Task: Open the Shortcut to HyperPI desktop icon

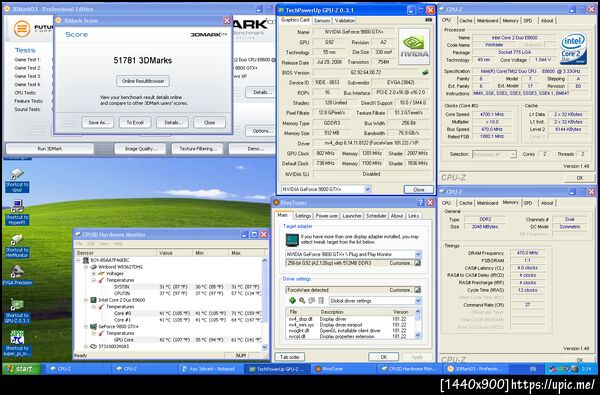Action: coord(17,212)
